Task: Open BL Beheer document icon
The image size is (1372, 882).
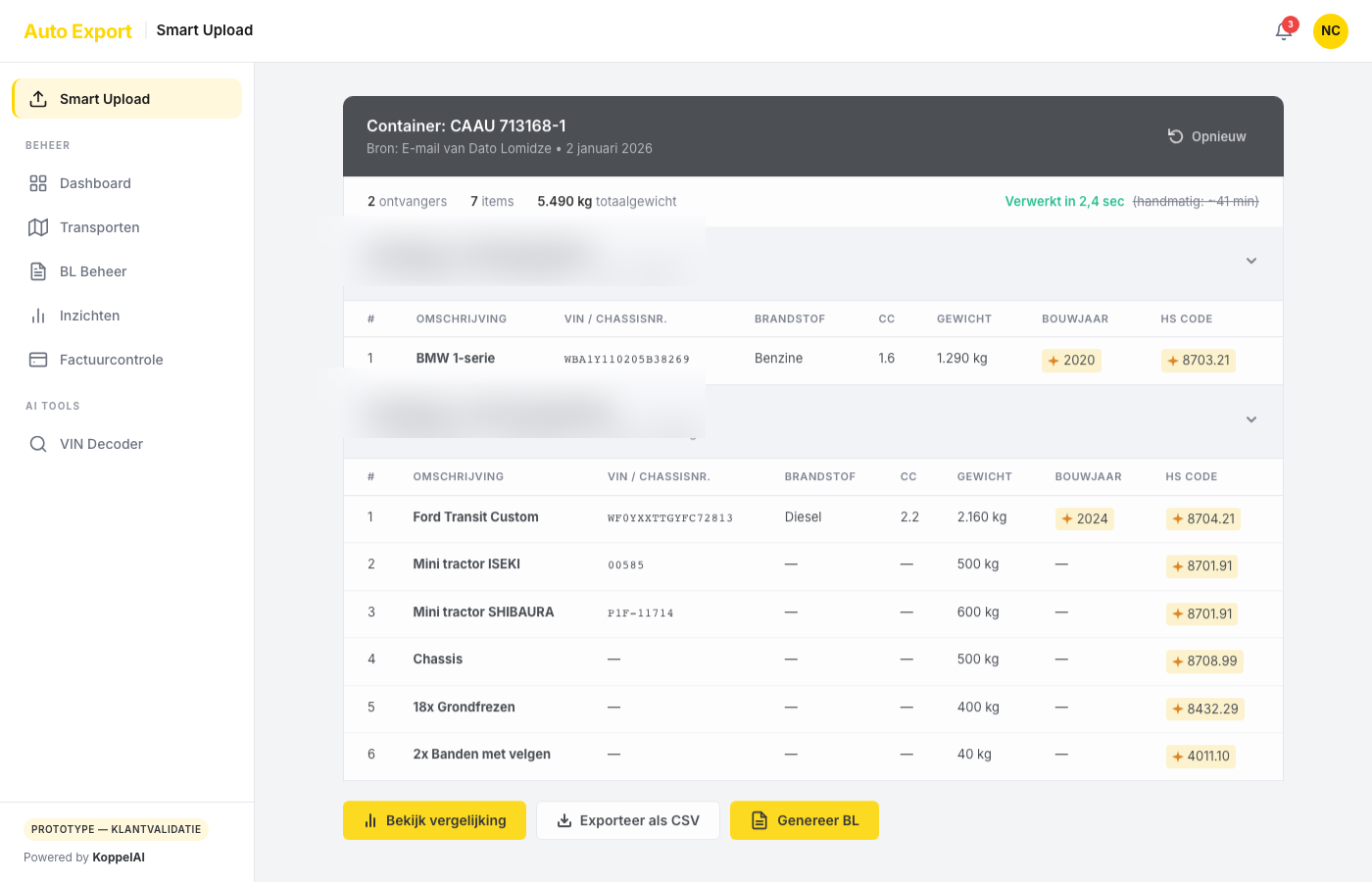Action: coord(38,271)
